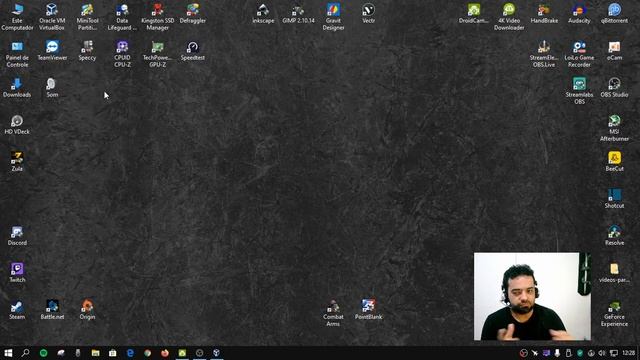Select the Audacity desktop icon
This screenshot has height=360, width=640.
click(x=579, y=13)
